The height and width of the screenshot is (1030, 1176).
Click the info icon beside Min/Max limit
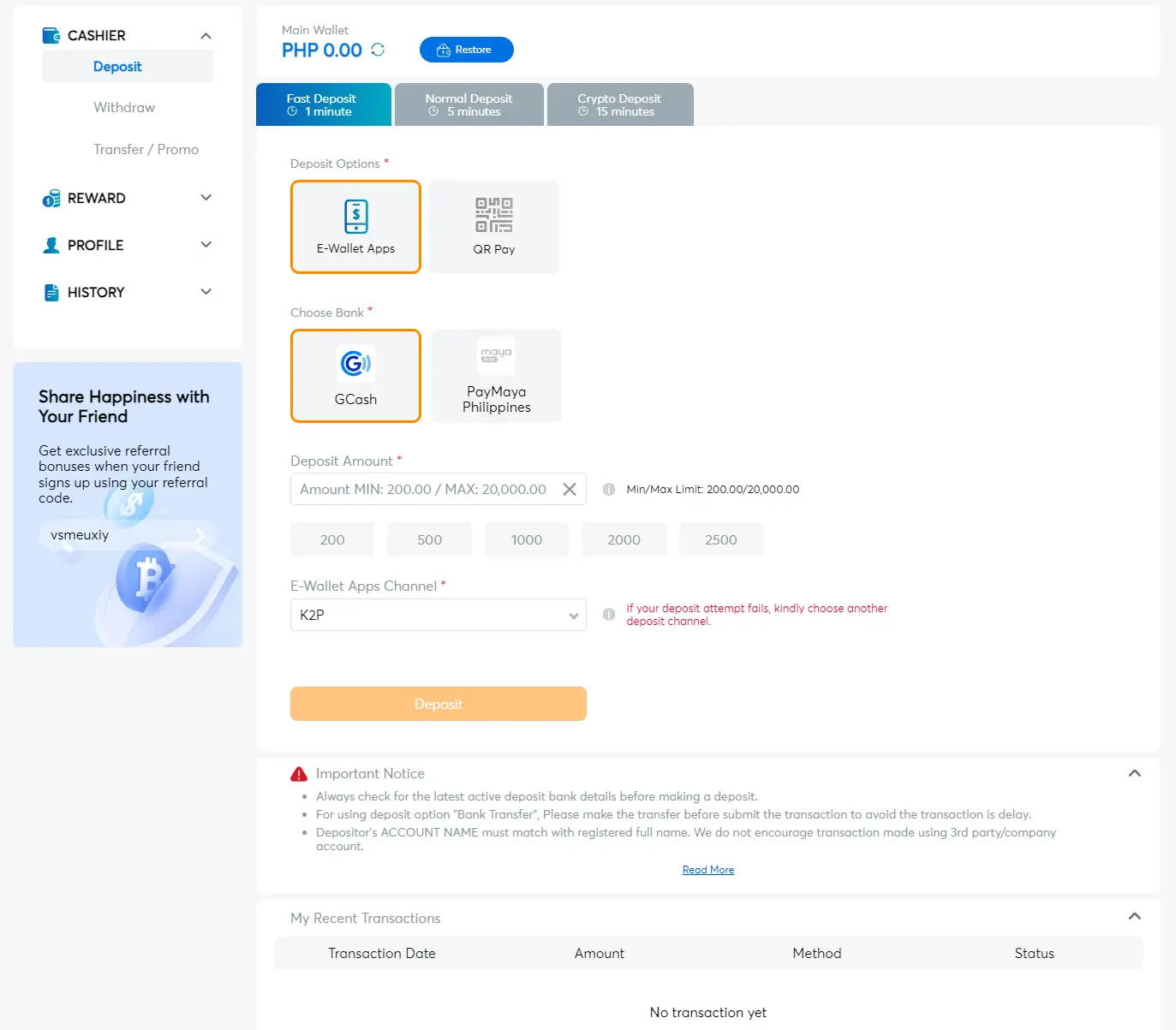[608, 489]
